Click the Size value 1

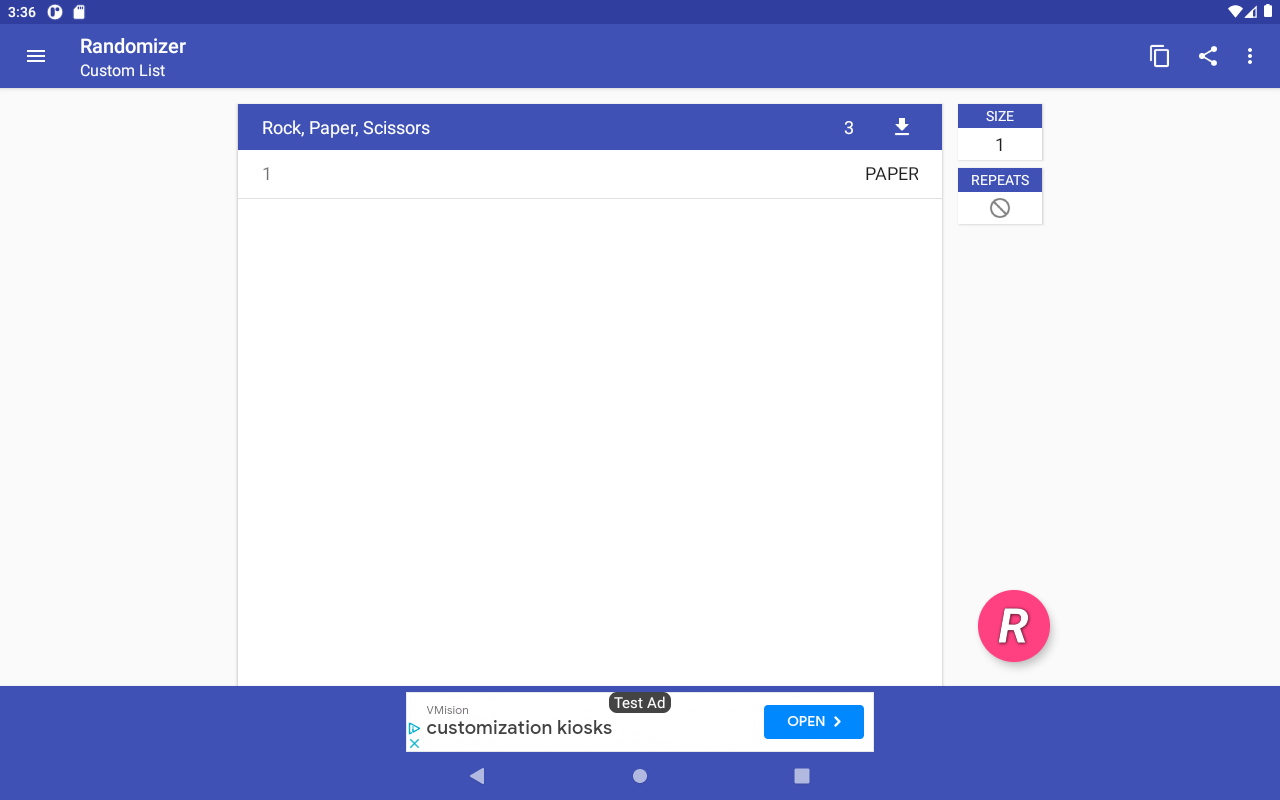coord(1000,145)
